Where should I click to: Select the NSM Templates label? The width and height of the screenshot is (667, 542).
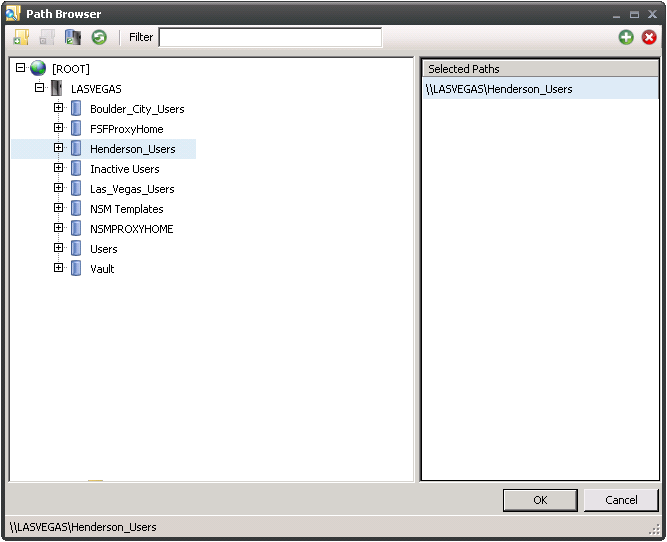coord(127,209)
